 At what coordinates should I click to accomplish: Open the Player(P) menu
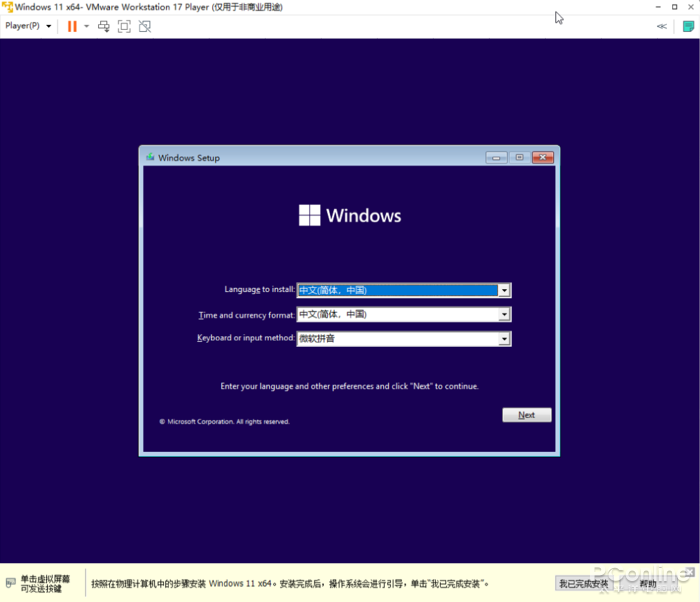28,26
